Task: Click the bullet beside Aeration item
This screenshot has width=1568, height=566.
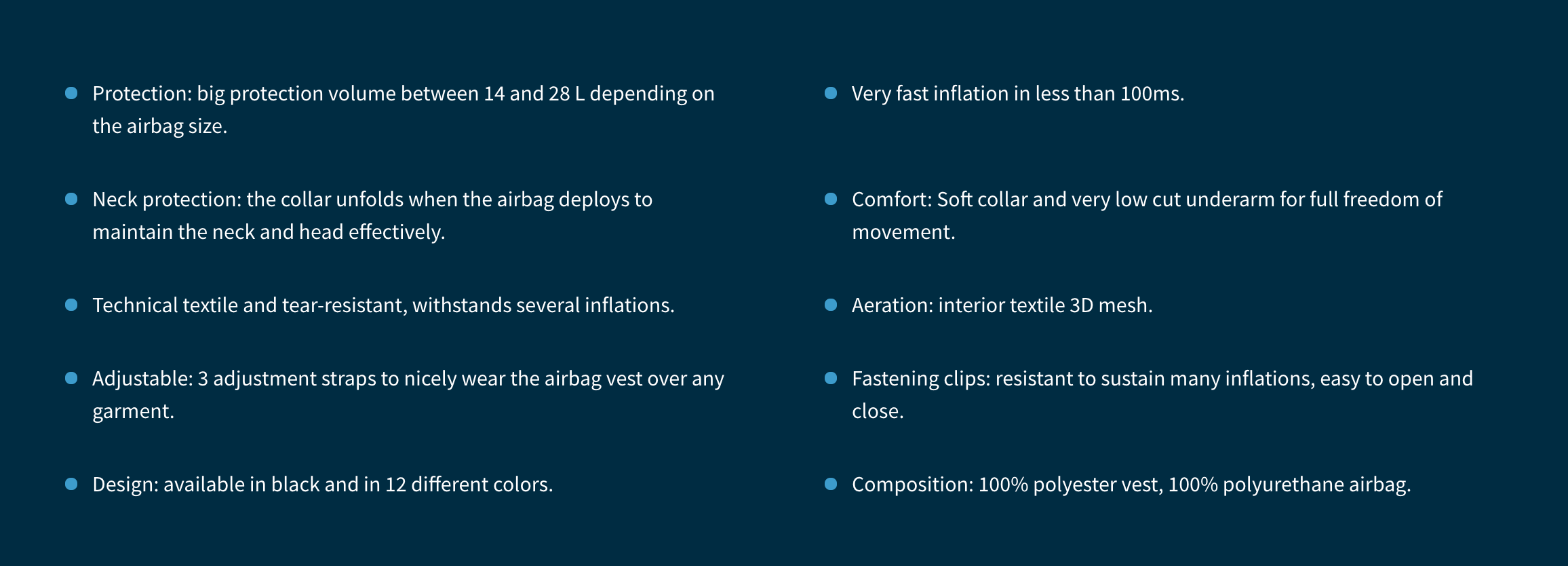Action: click(x=831, y=305)
